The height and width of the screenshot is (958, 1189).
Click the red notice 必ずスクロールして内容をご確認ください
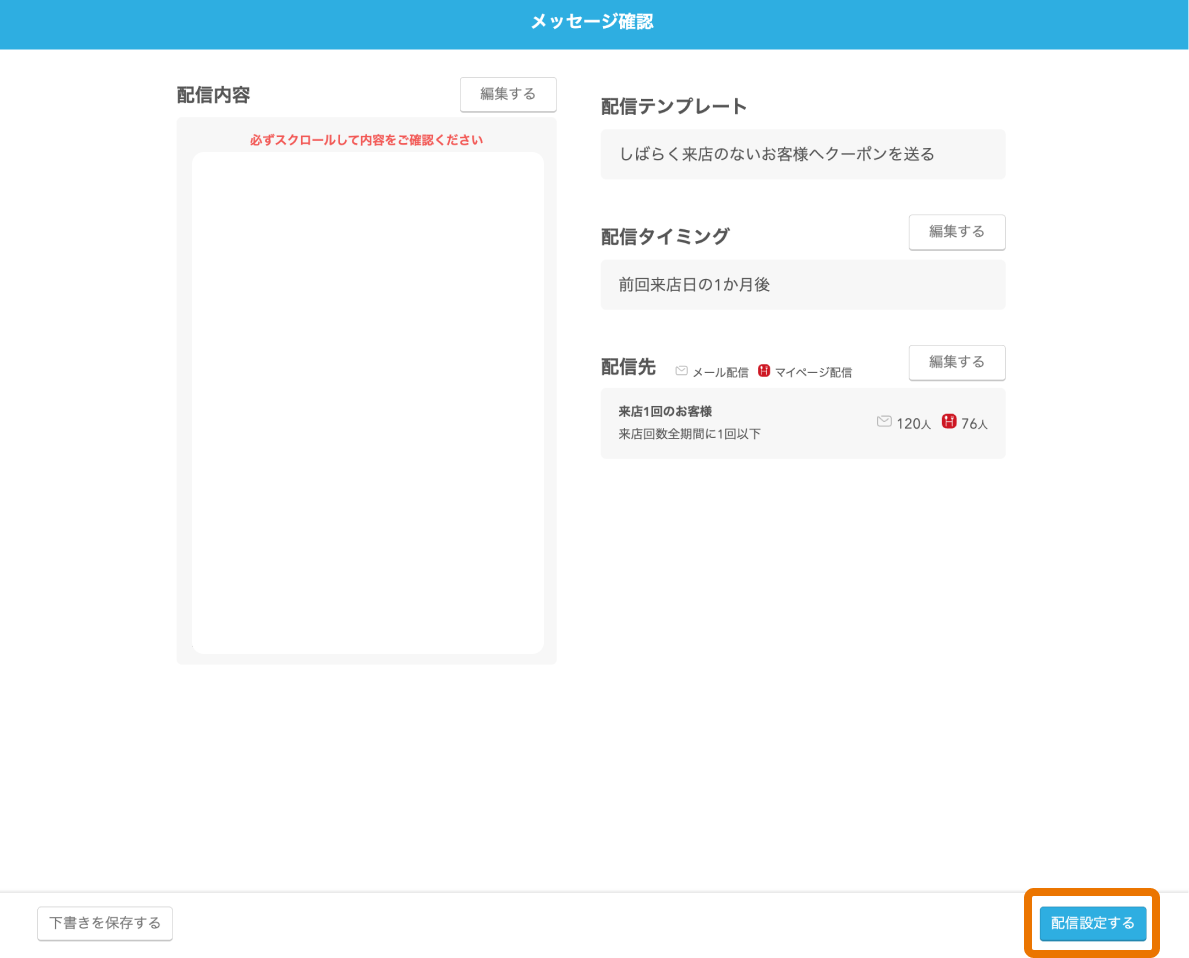366,140
